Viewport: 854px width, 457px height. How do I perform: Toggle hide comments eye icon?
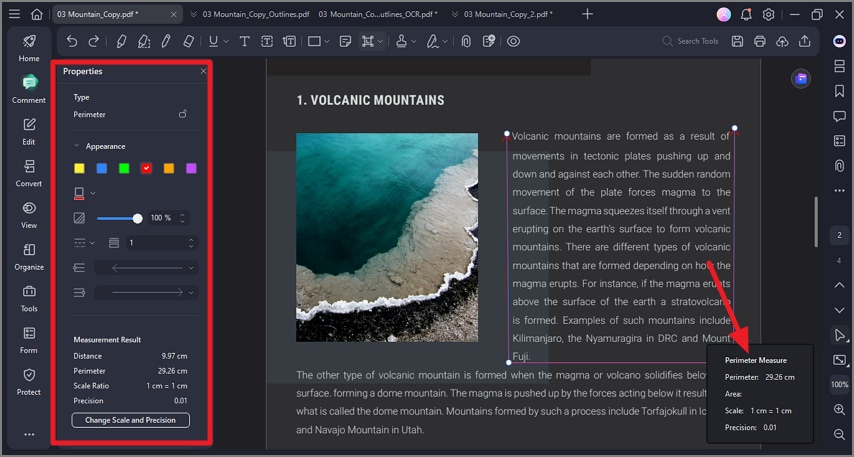(514, 41)
